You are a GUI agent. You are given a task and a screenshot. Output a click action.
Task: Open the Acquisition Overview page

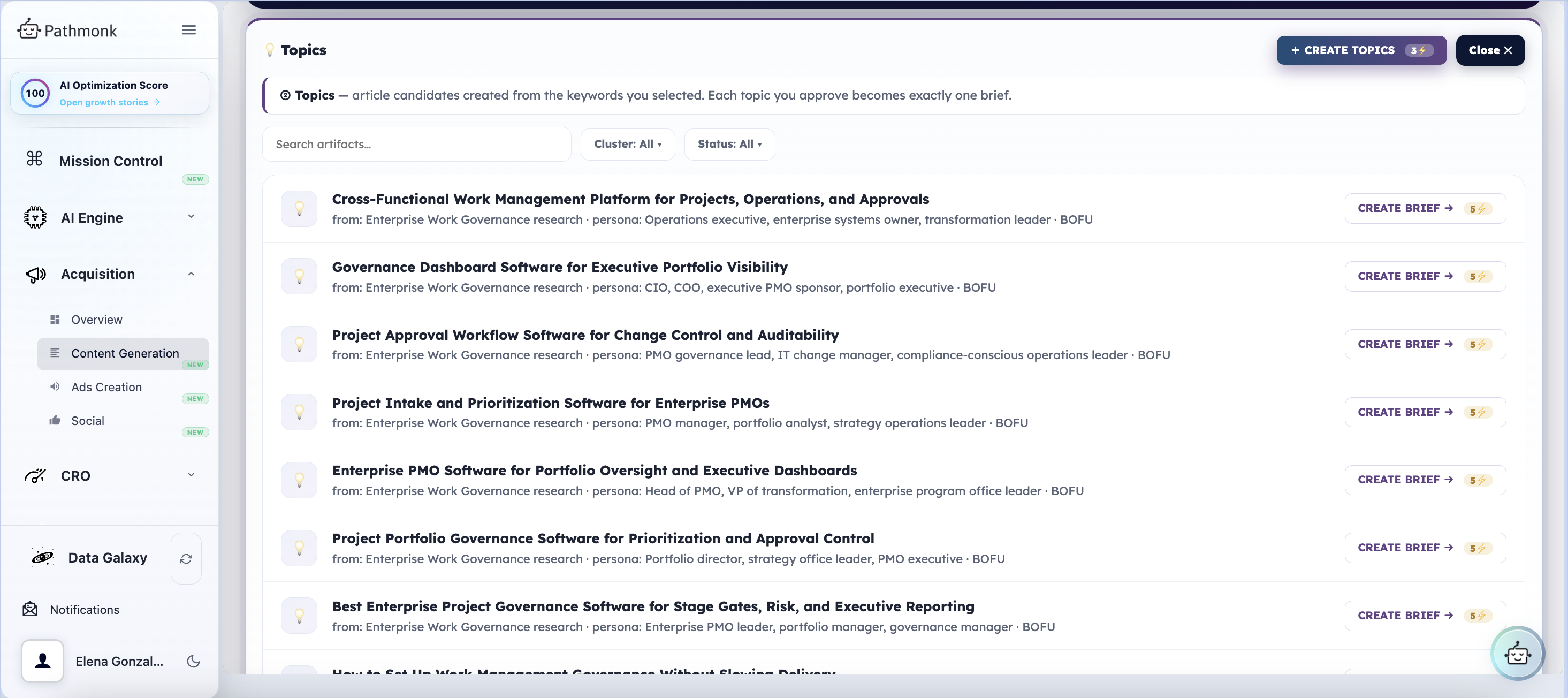[97, 320]
